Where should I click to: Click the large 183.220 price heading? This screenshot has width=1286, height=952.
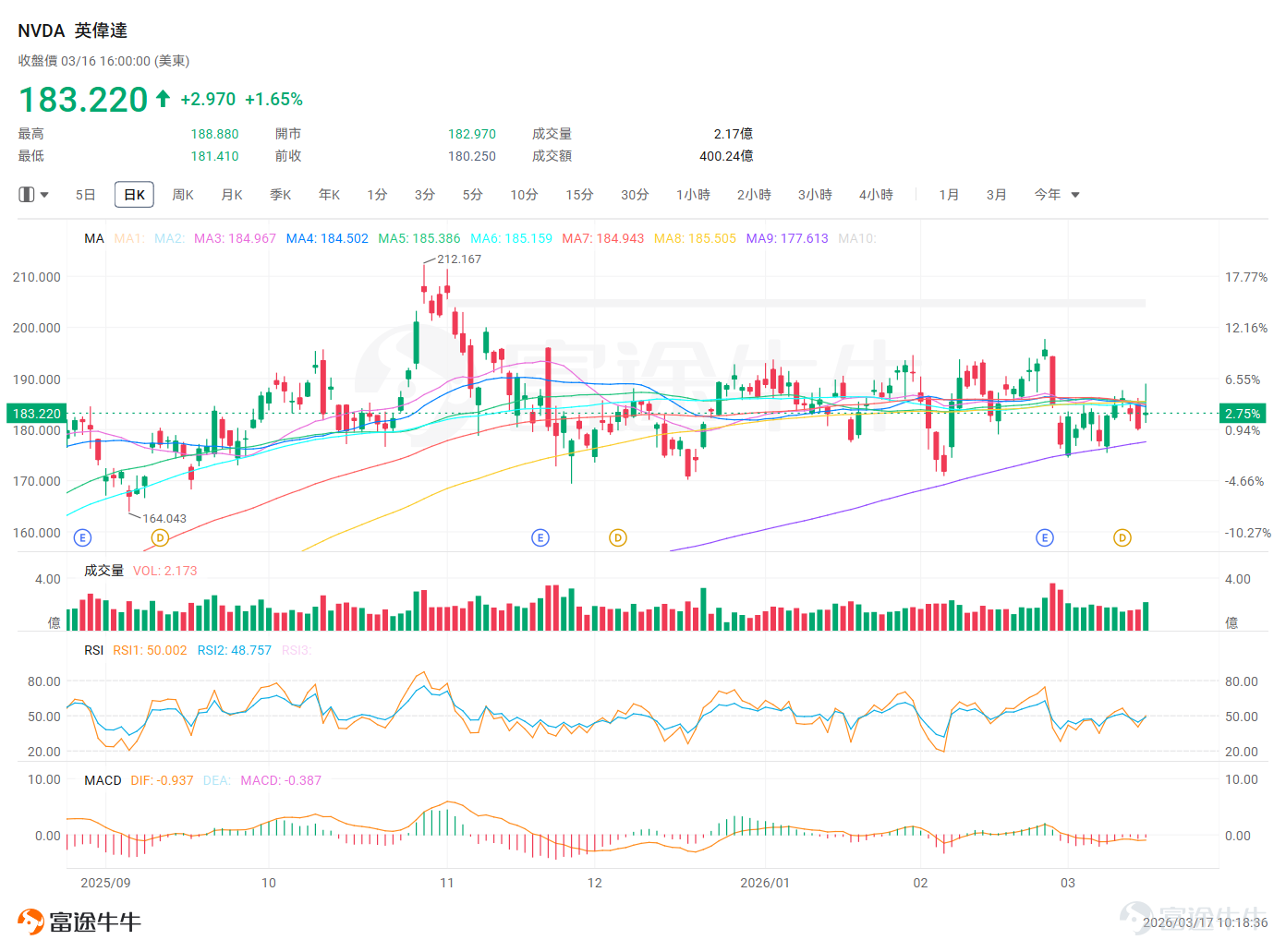(83, 100)
